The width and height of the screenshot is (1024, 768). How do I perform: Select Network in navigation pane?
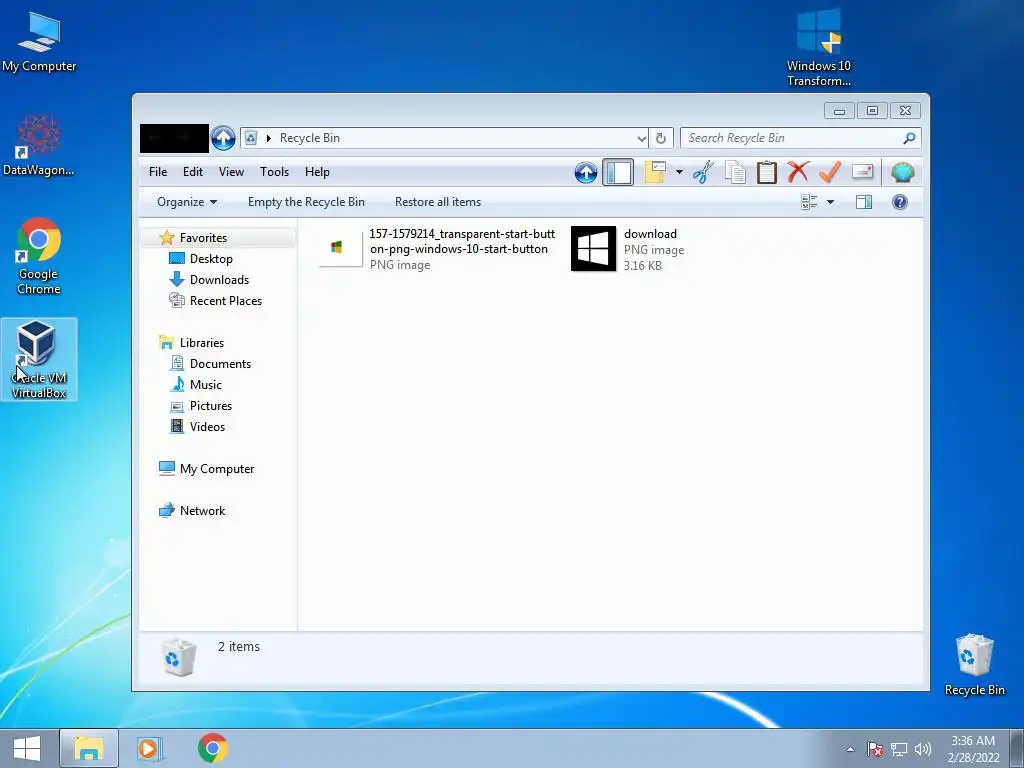[202, 510]
